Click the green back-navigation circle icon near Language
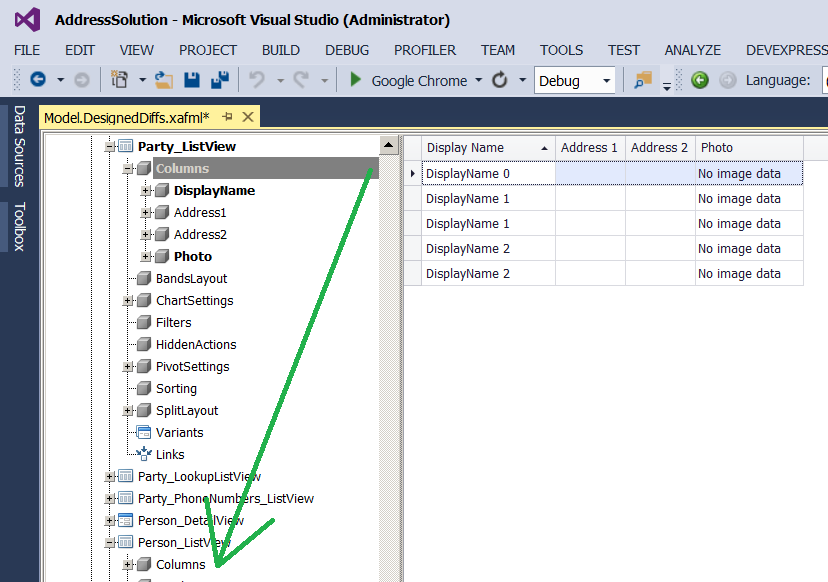This screenshot has width=828, height=582. tap(700, 80)
